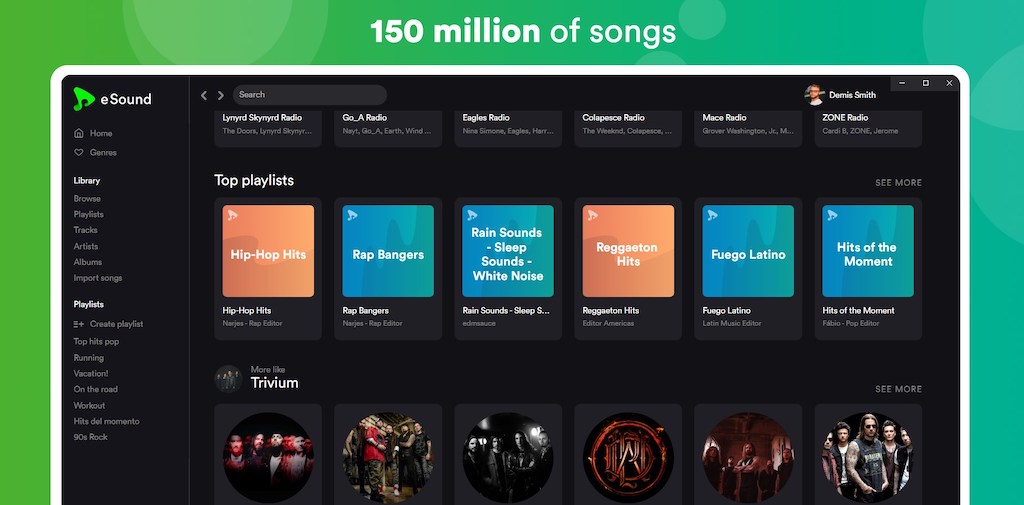Click the Trivium artist avatar
Screen dimensions: 1024x505
click(x=229, y=378)
